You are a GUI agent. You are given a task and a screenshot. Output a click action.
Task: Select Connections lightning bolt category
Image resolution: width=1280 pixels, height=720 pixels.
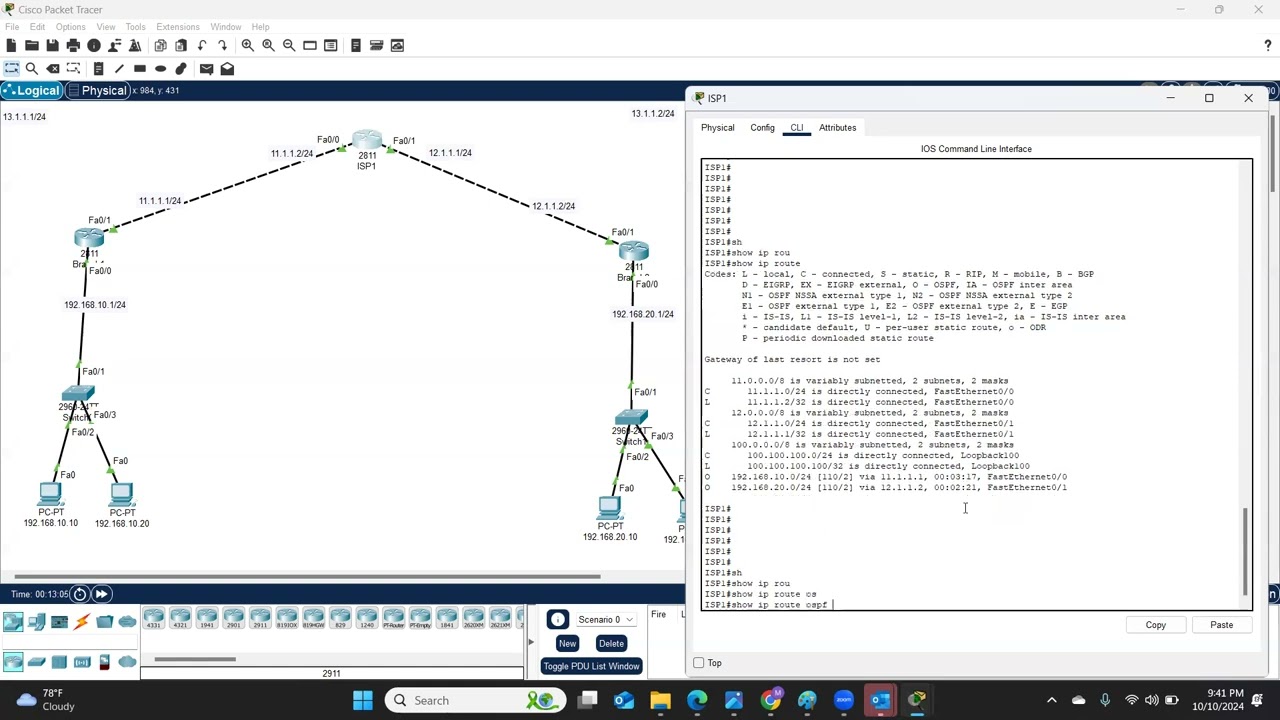coord(82,622)
